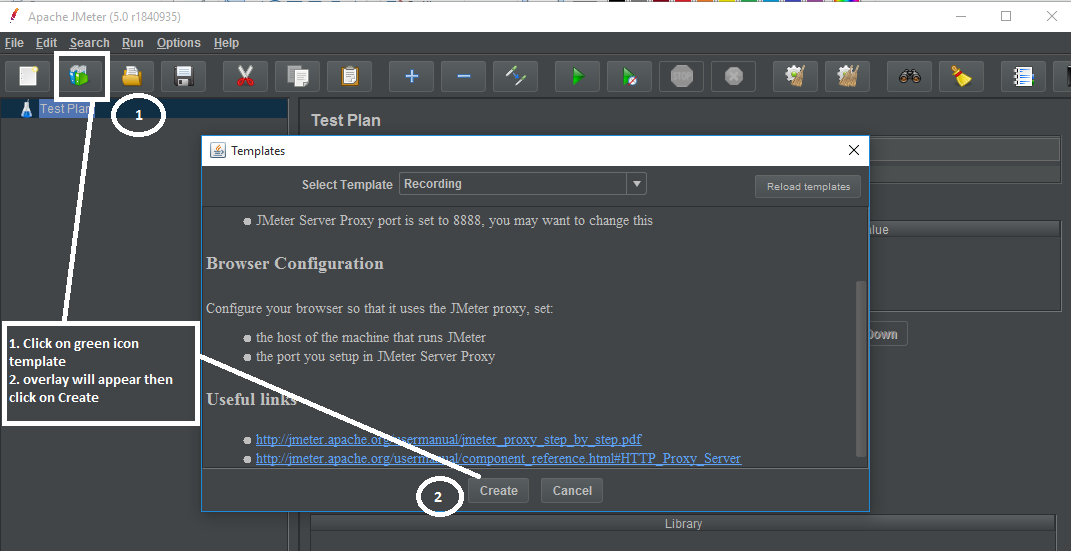This screenshot has height=551, width=1071.
Task: Click the Function helper list icon
Action: pos(1023,76)
